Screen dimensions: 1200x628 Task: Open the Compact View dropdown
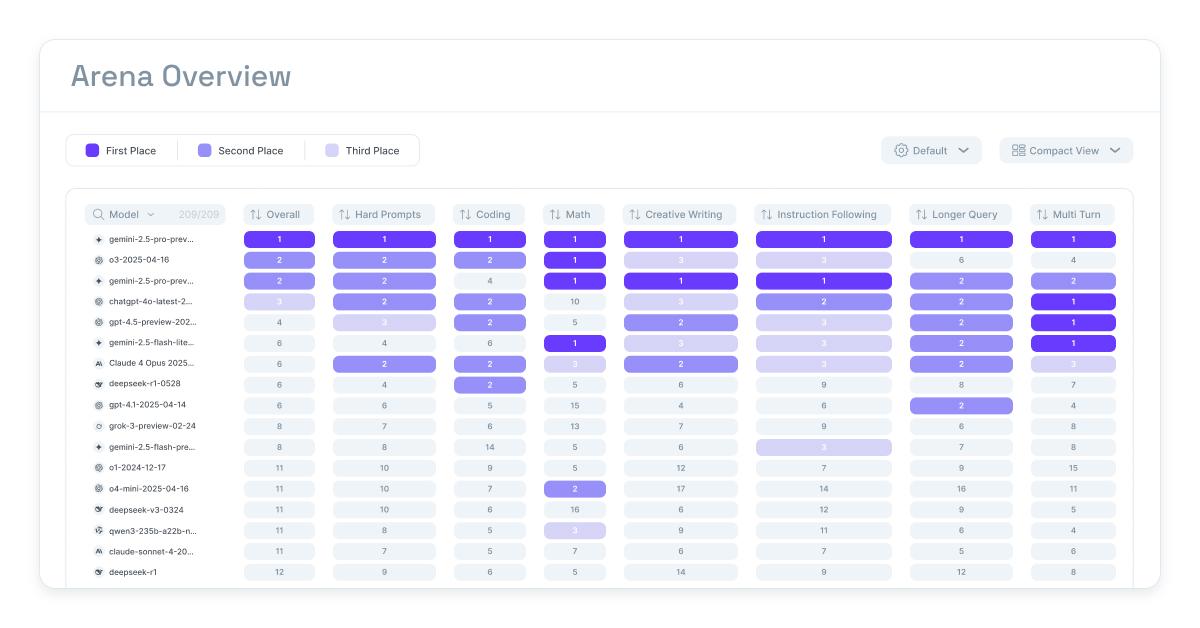pyautogui.click(x=1066, y=150)
